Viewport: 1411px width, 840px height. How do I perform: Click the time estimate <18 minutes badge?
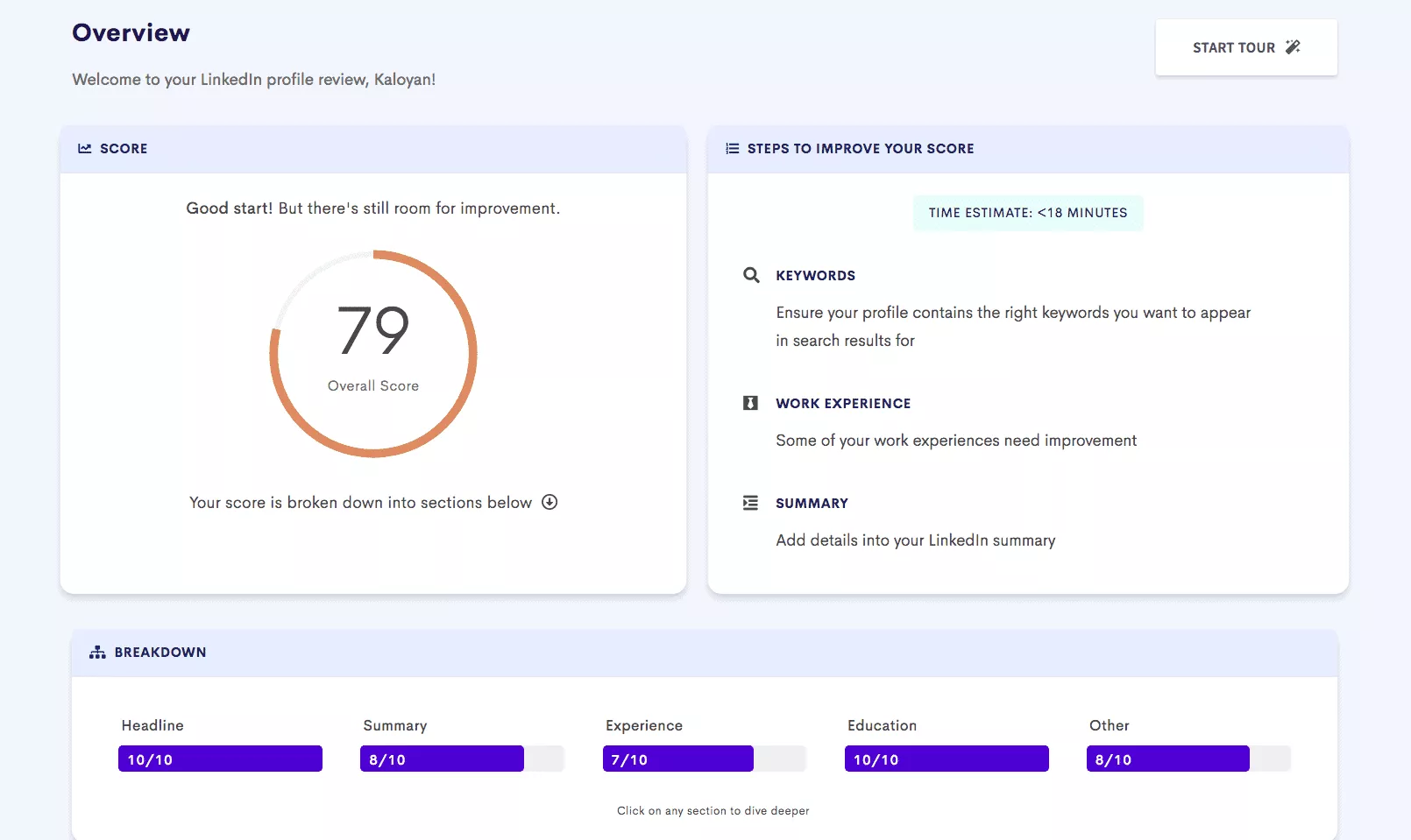click(x=1028, y=213)
